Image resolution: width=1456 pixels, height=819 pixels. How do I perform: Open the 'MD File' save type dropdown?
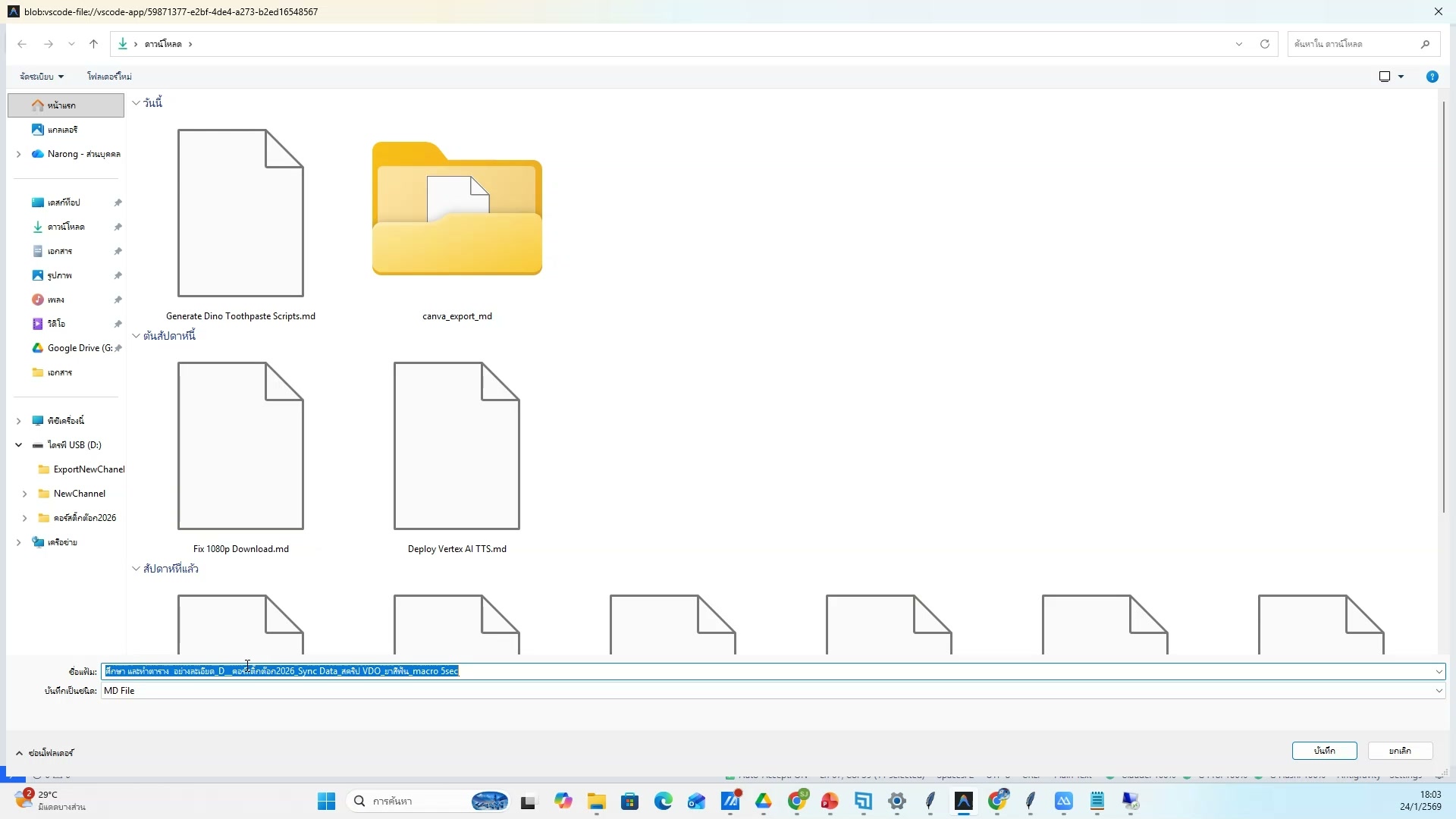(x=1439, y=691)
